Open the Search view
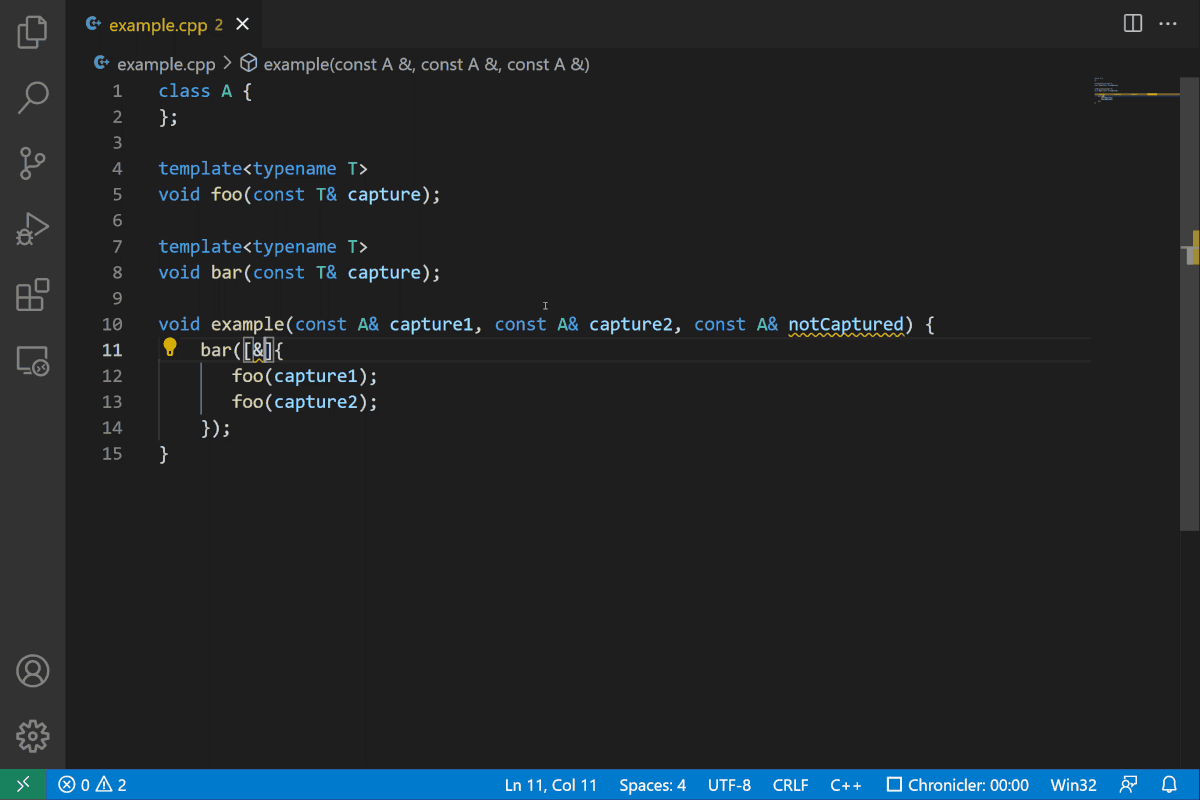The width and height of the screenshot is (1200, 800). [x=32, y=97]
